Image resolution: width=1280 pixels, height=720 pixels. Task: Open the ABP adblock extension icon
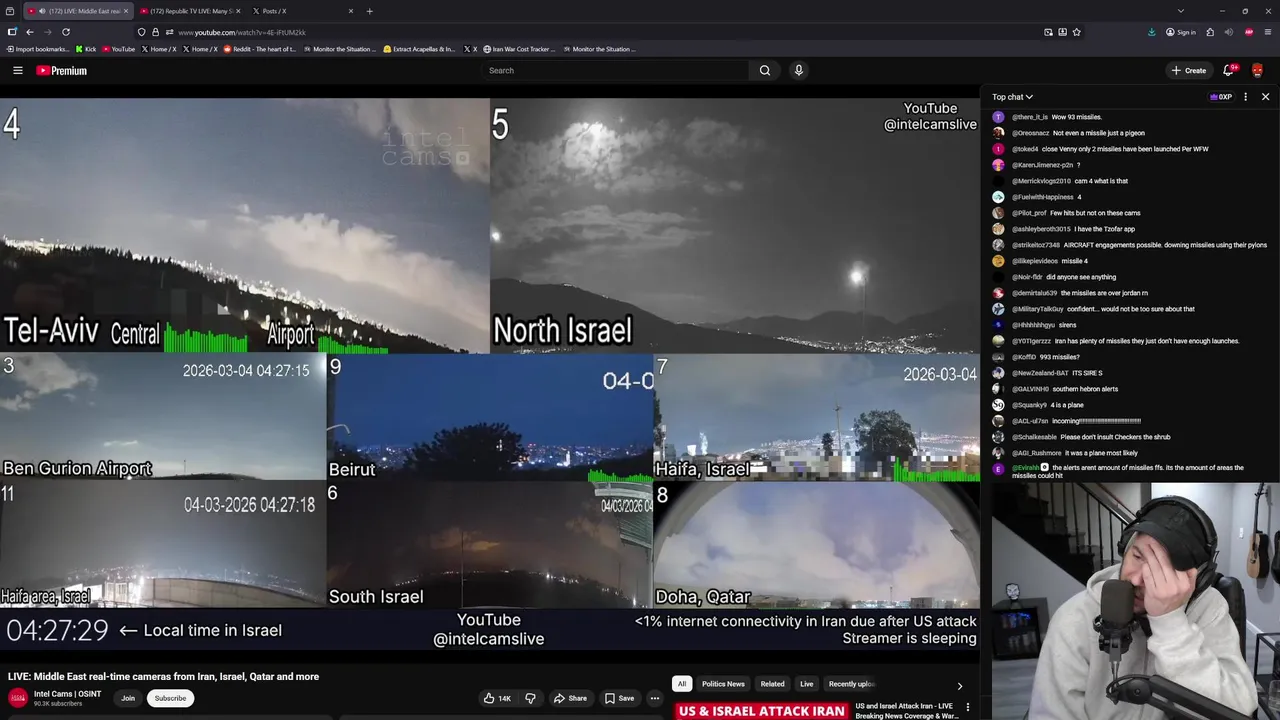pyautogui.click(x=1249, y=32)
